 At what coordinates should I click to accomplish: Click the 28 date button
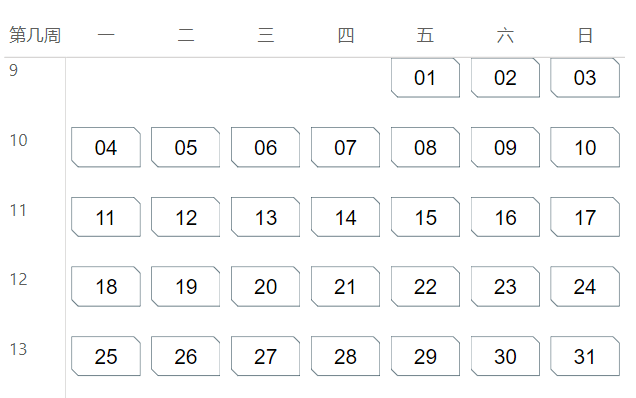coord(345,356)
